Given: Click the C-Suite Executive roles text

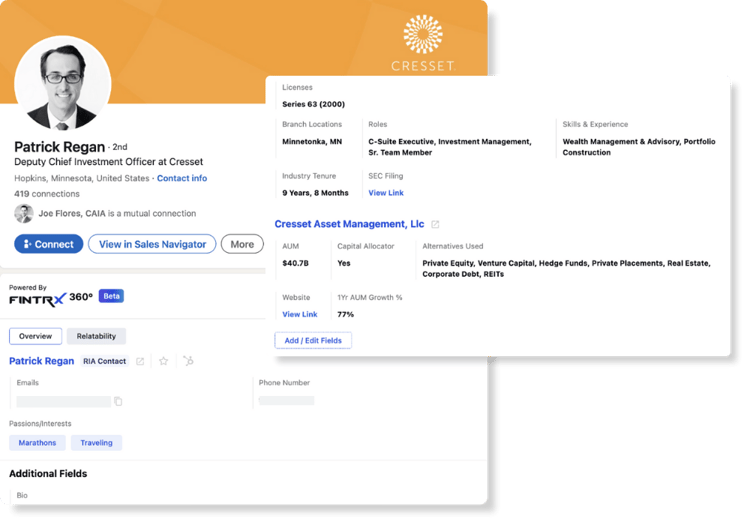Looking at the screenshot, I should pos(450,147).
